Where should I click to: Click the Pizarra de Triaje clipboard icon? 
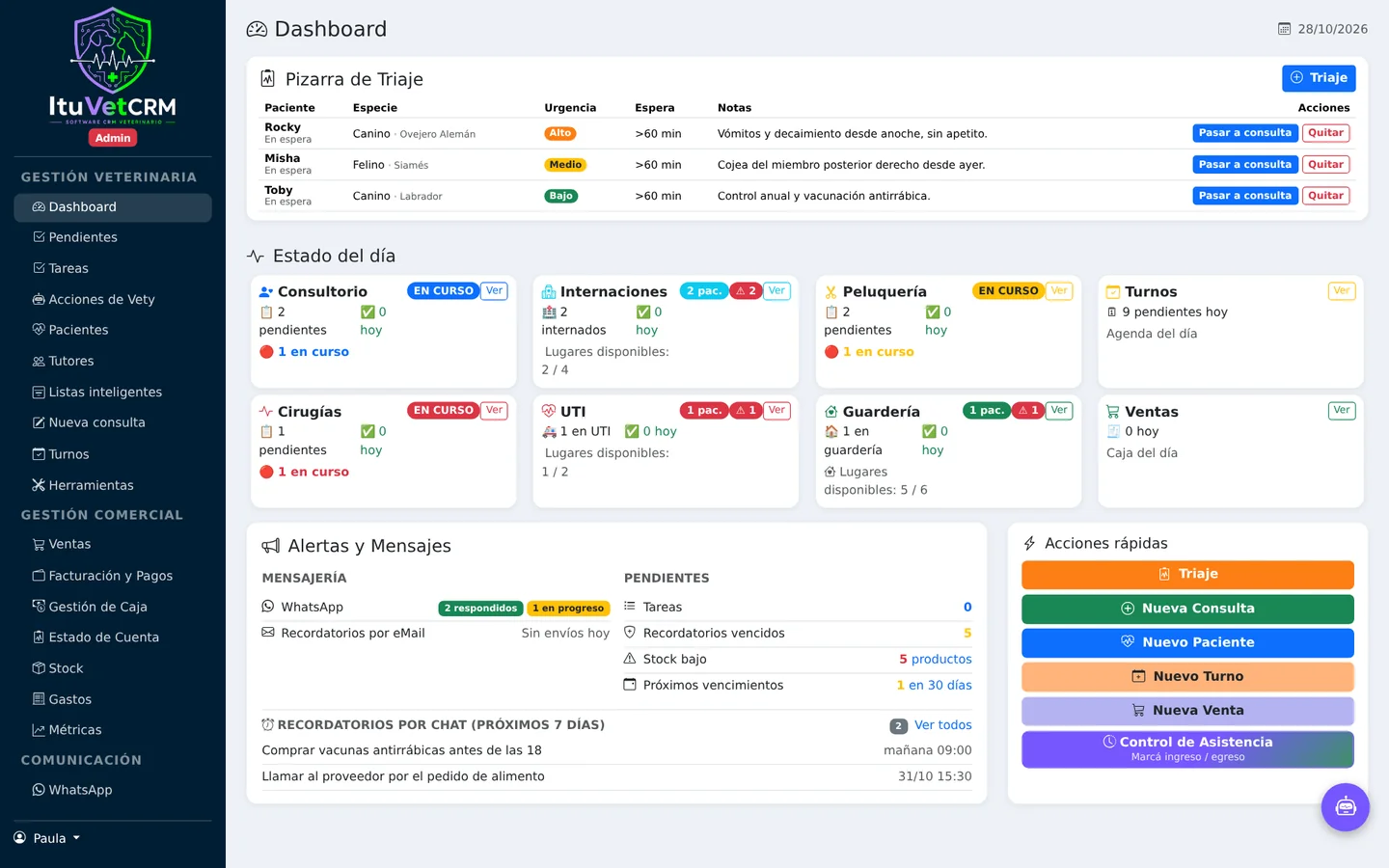(268, 79)
